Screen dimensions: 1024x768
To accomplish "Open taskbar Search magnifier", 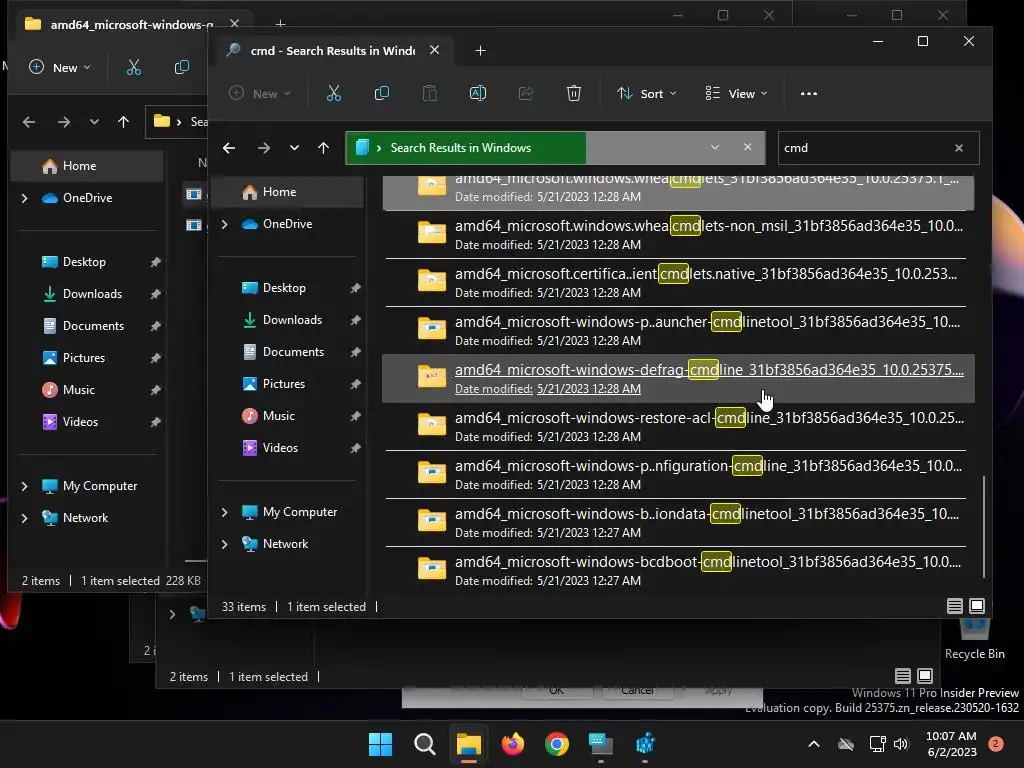I will [x=424, y=744].
